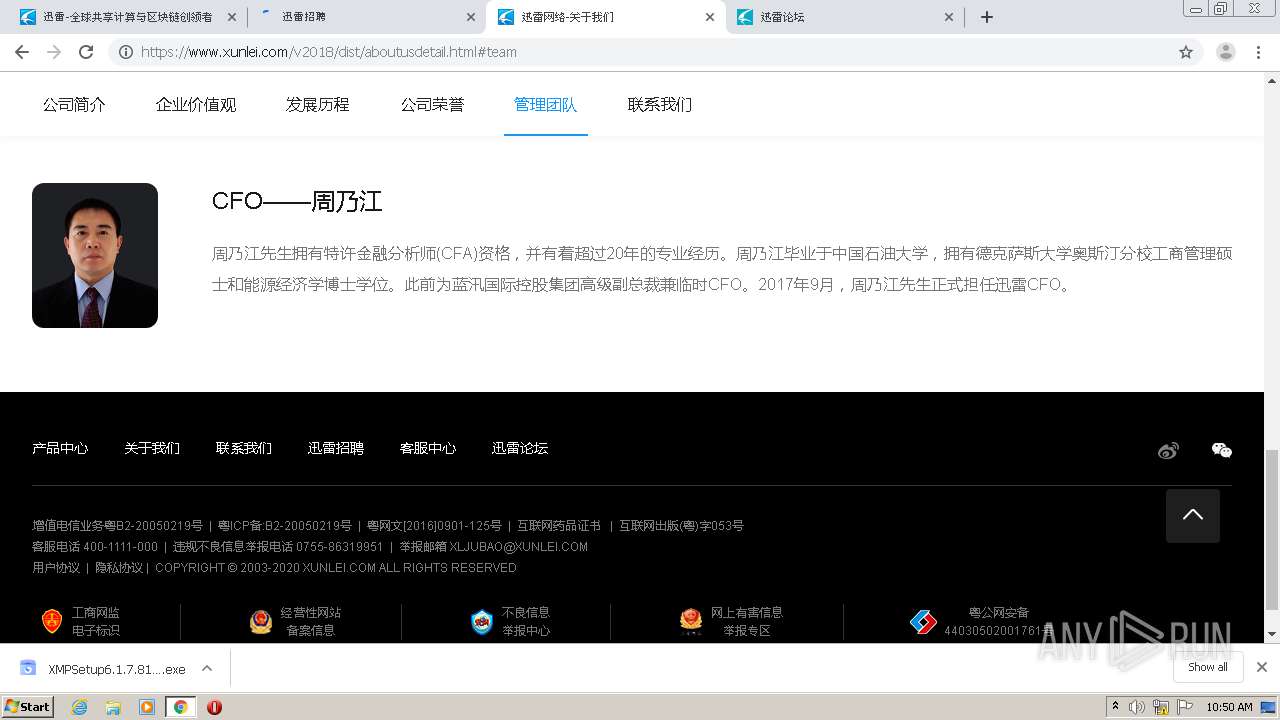Launch Internet Explorer from taskbar

pos(80,707)
